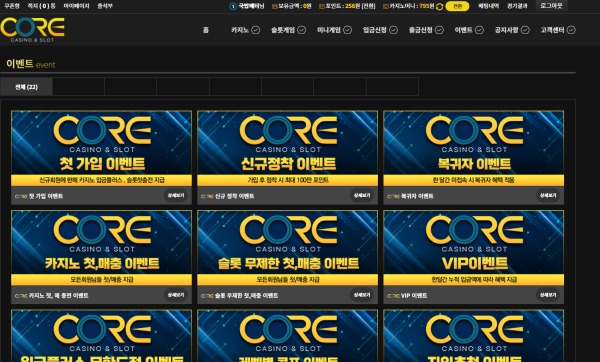Click 상세보기 on the 슬롯 무제한 첫,매충 card

(x=362, y=295)
